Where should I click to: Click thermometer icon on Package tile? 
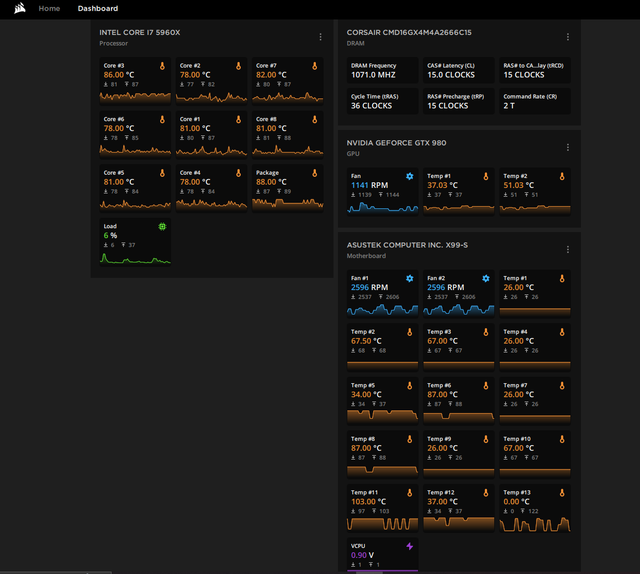[315, 173]
